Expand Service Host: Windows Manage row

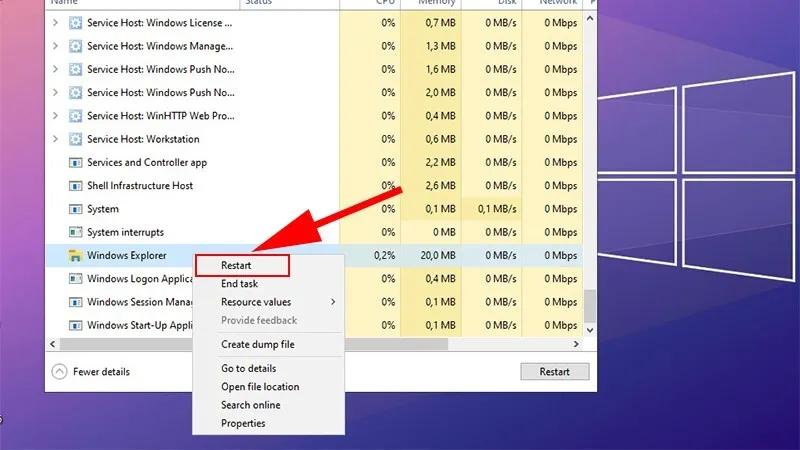tap(55, 46)
